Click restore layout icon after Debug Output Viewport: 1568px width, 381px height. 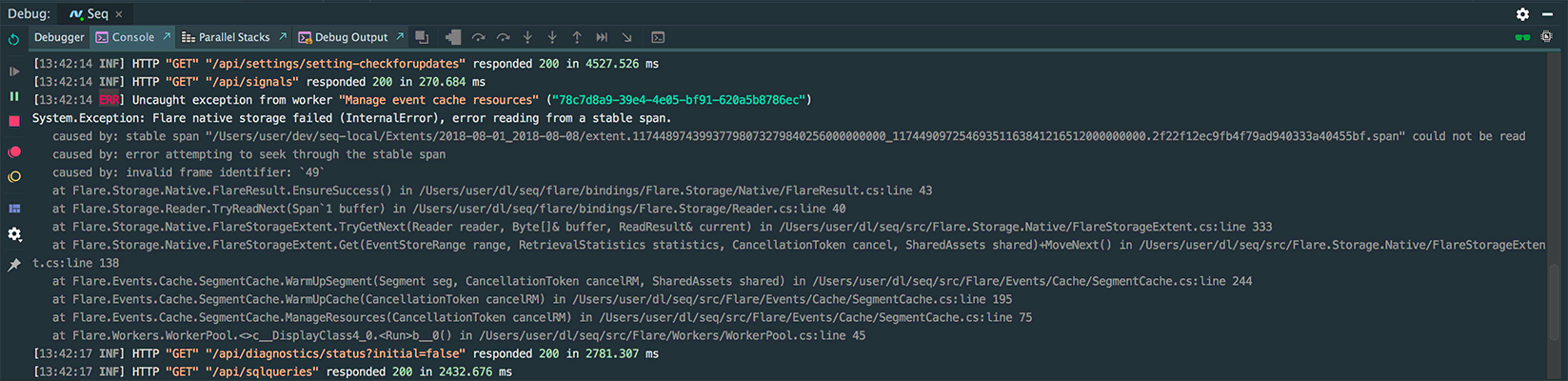423,37
